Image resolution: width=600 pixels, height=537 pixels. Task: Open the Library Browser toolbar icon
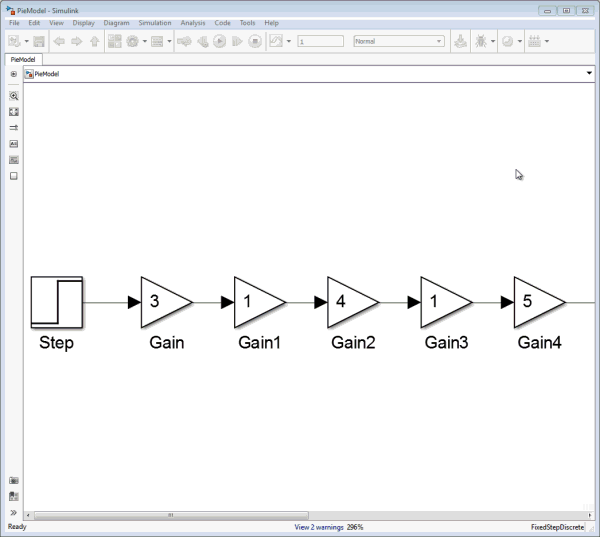point(114,41)
